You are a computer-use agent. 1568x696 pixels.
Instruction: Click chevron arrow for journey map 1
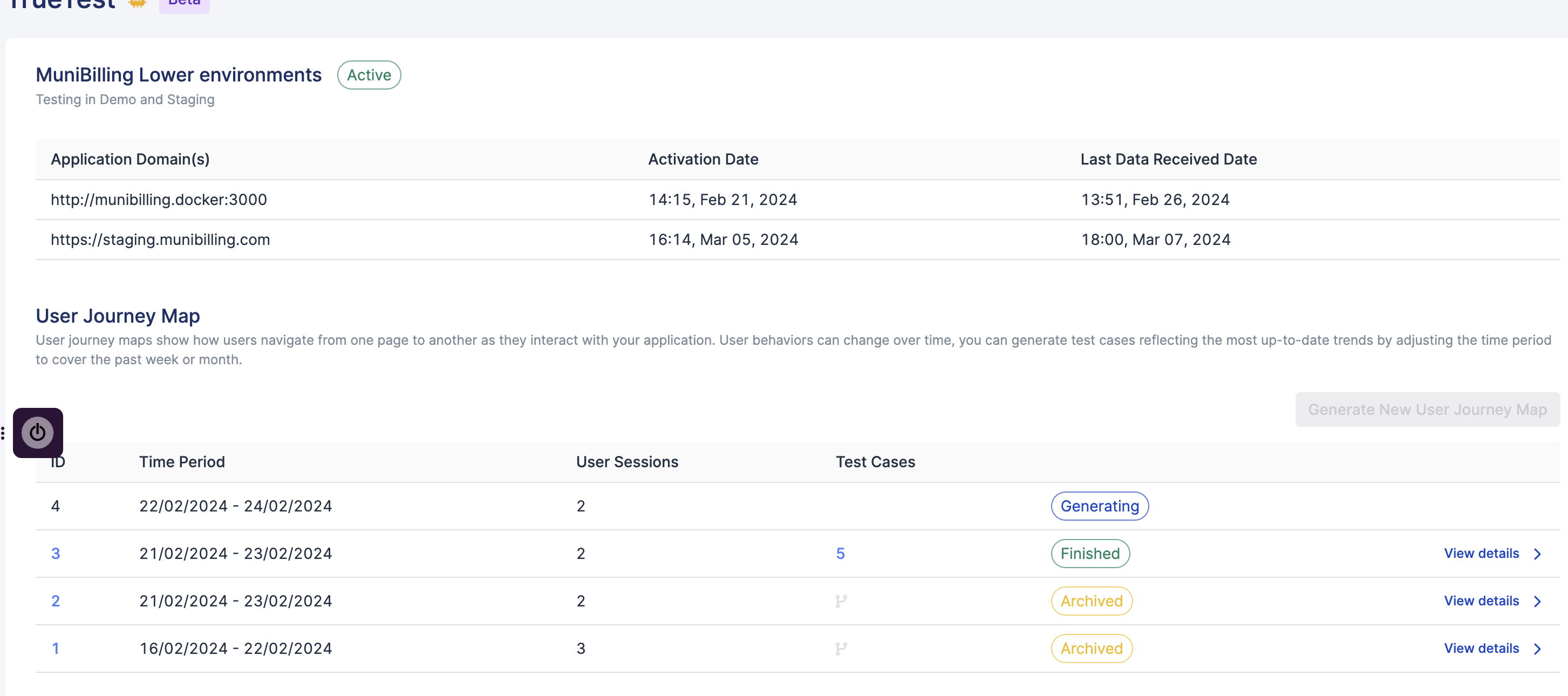pyautogui.click(x=1537, y=649)
